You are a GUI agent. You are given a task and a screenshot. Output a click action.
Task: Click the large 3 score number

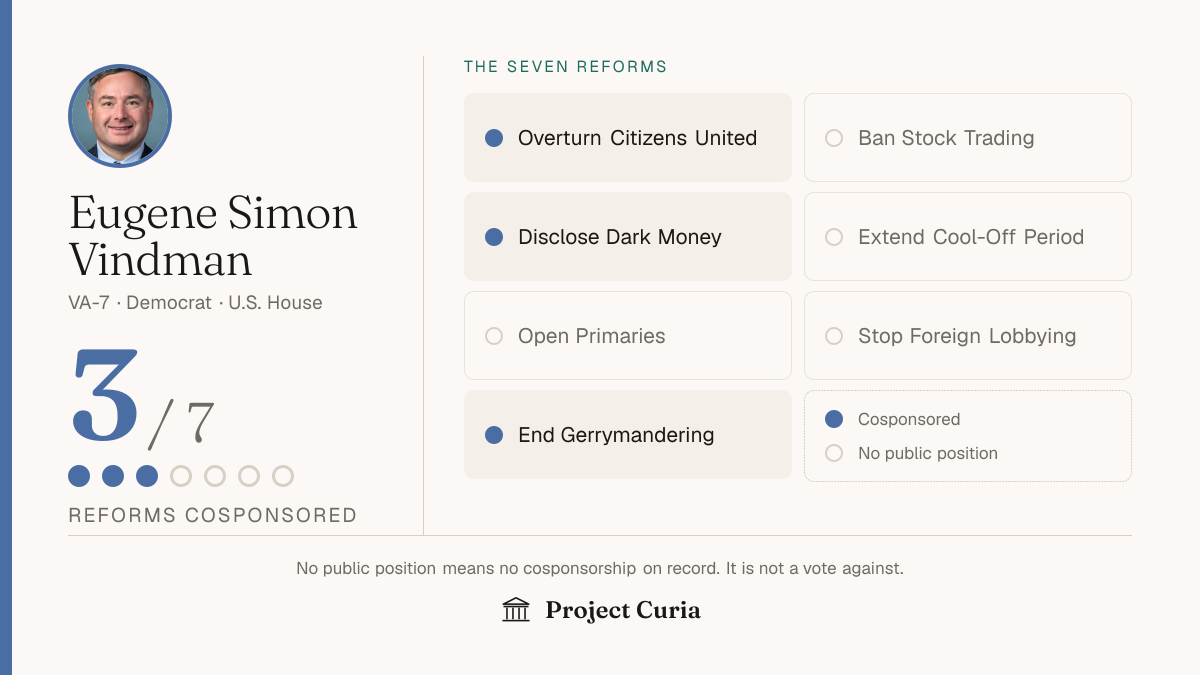(x=105, y=395)
